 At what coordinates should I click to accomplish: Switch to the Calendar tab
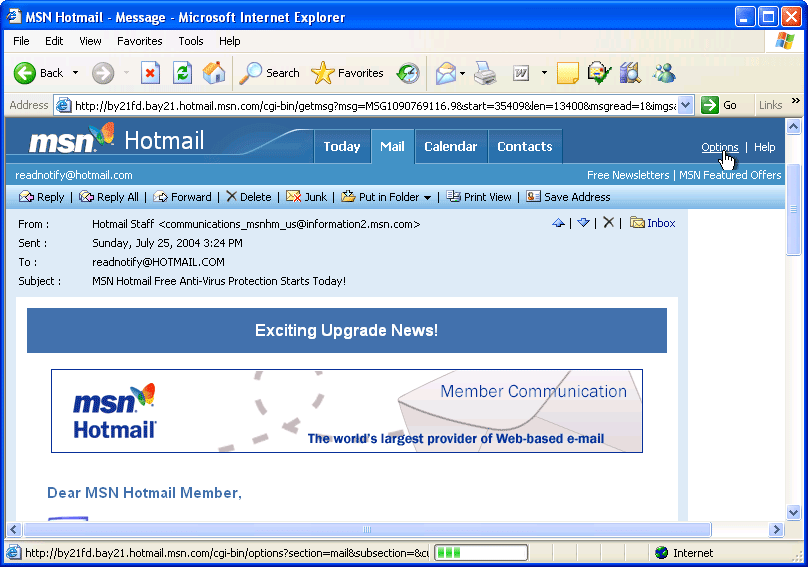(x=450, y=146)
